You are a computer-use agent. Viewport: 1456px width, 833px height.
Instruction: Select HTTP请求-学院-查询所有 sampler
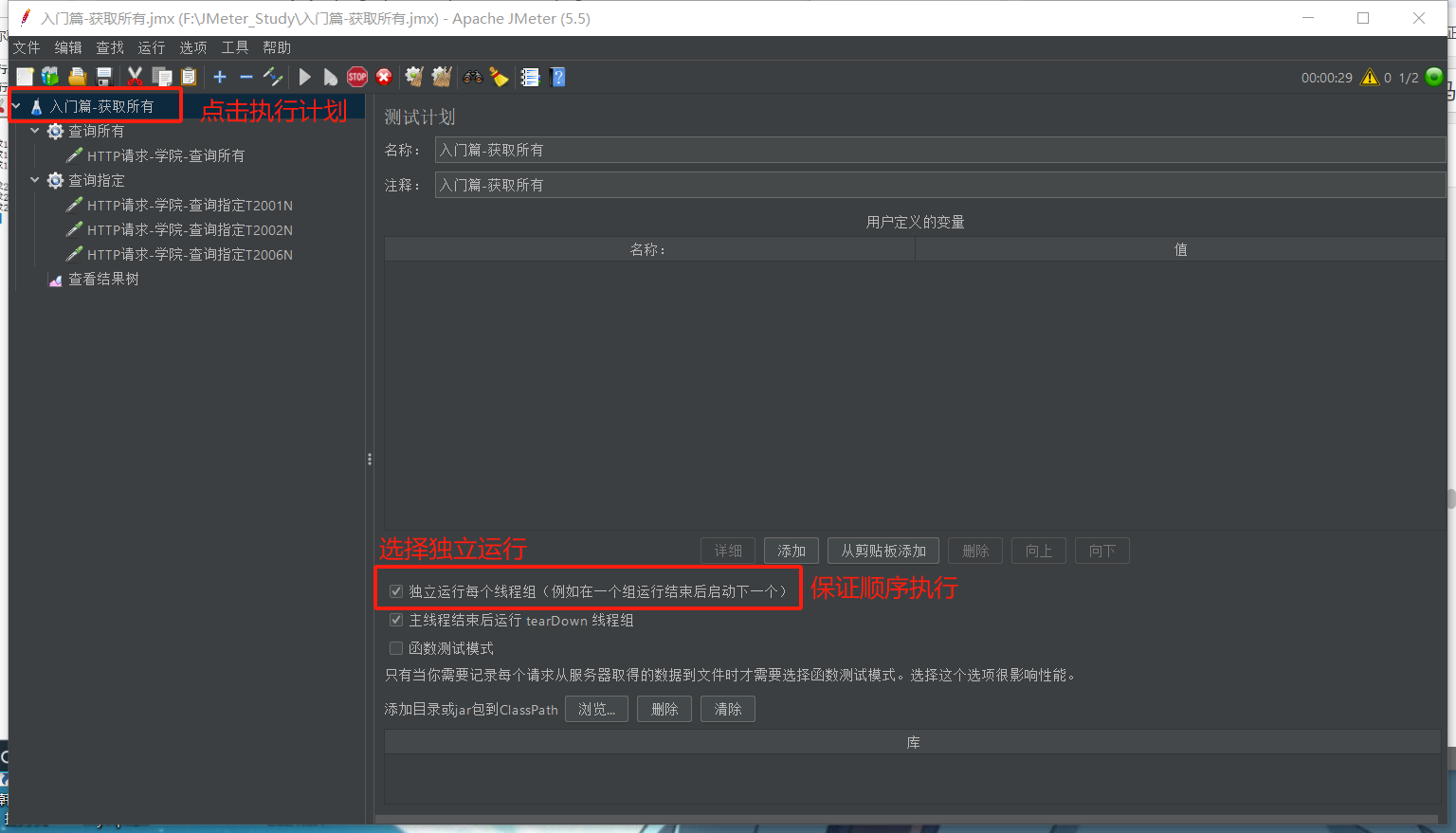click(166, 155)
